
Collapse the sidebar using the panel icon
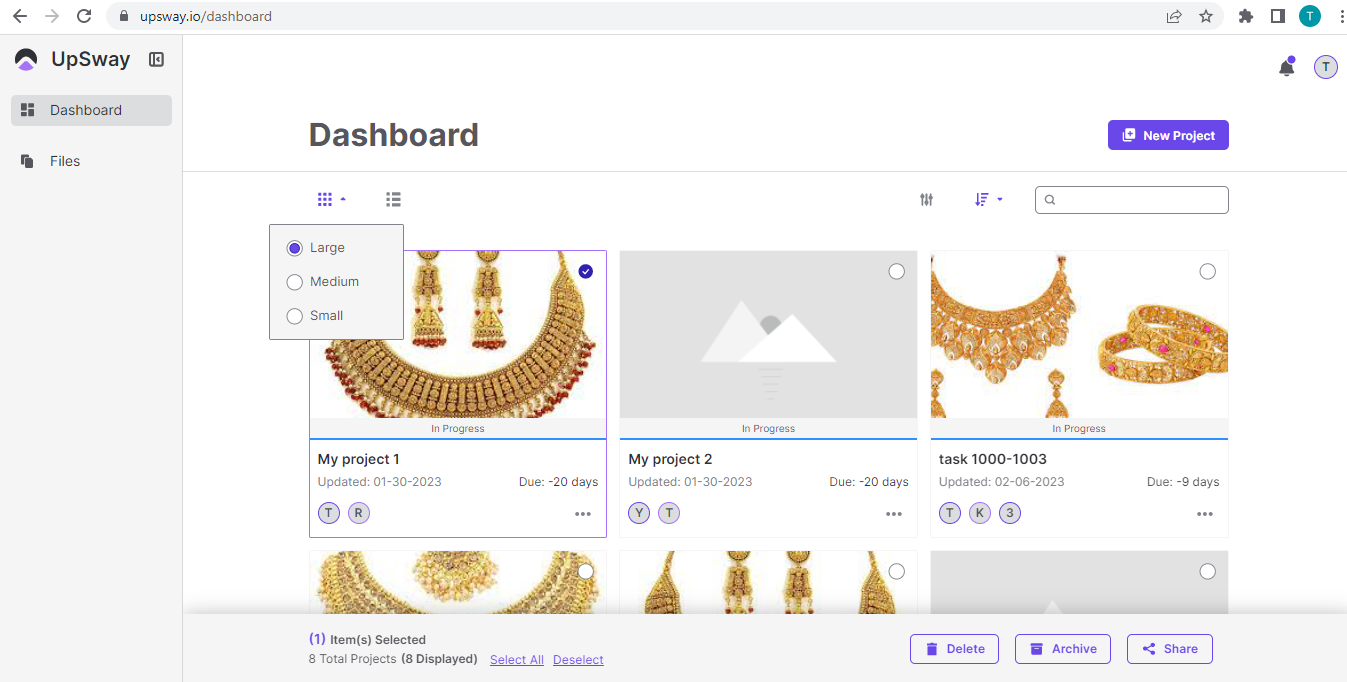156,60
